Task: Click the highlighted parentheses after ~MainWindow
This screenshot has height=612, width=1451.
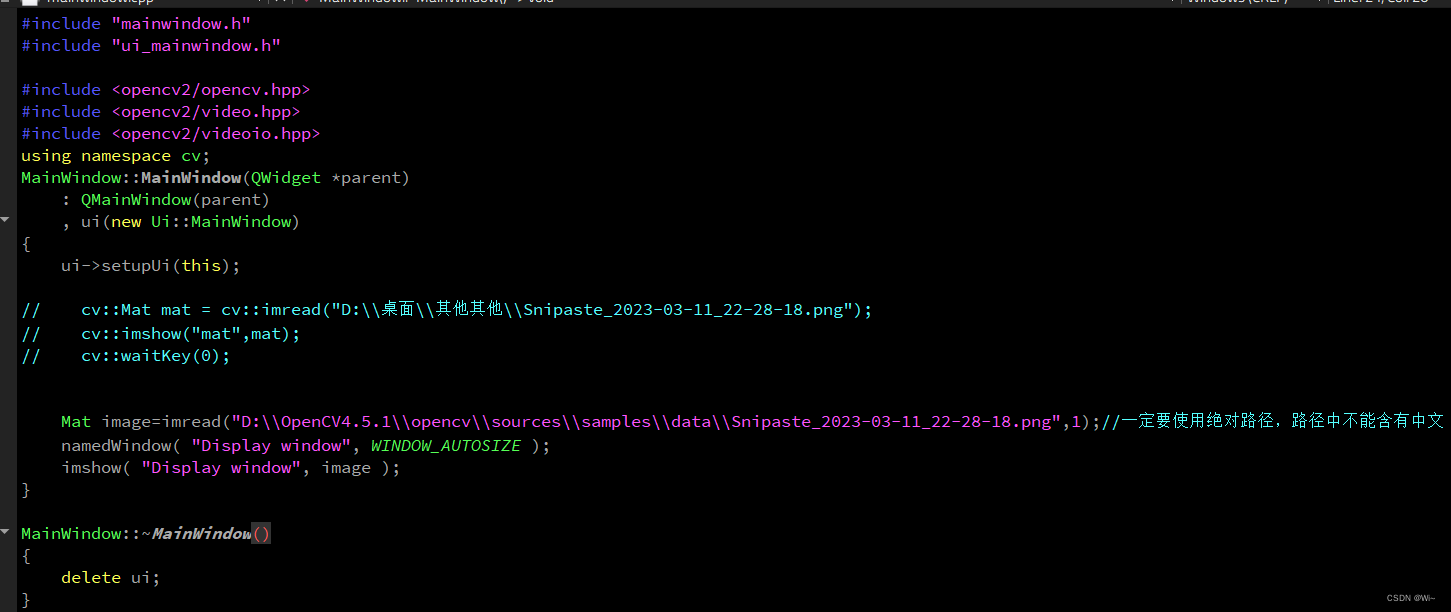Action: point(261,534)
